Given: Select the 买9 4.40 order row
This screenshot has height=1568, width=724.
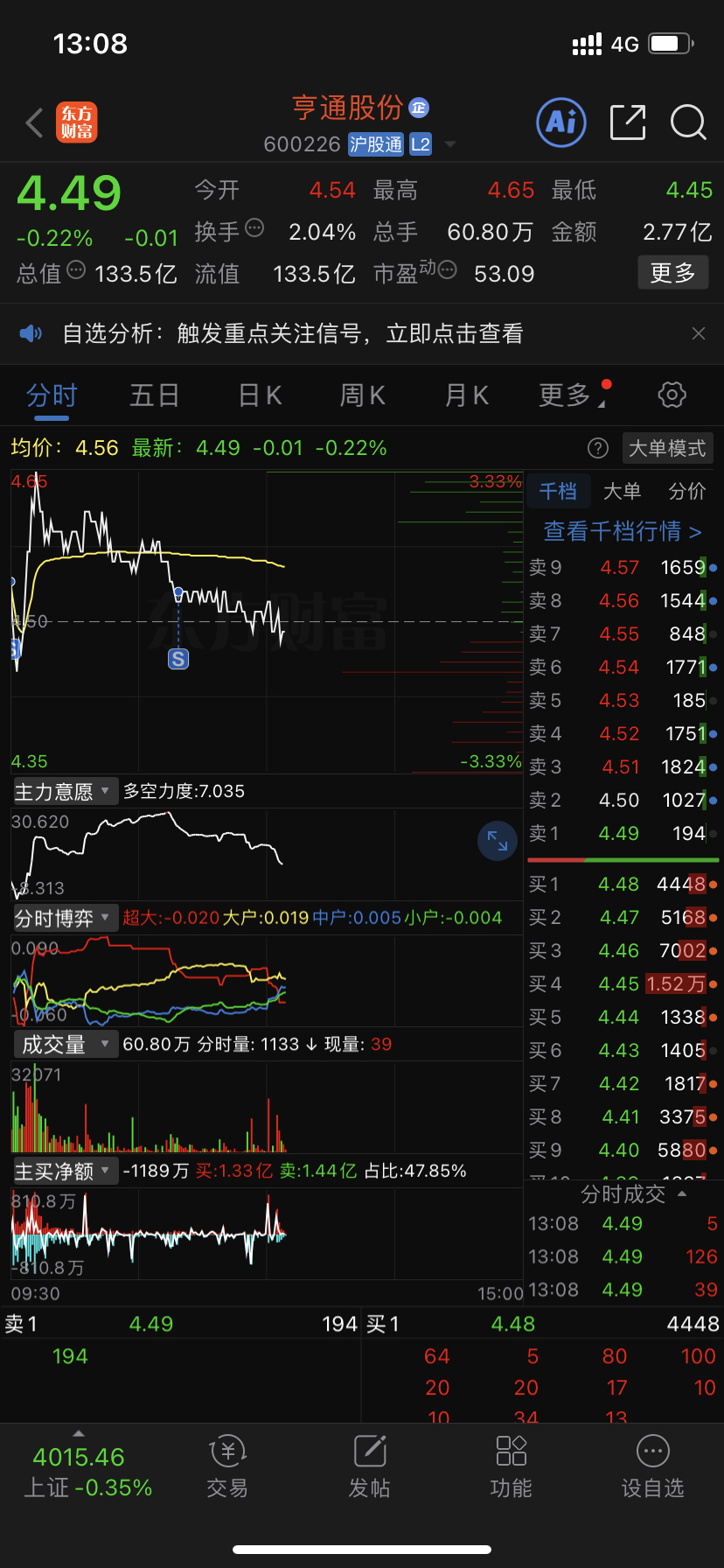Looking at the screenshot, I should (623, 1151).
